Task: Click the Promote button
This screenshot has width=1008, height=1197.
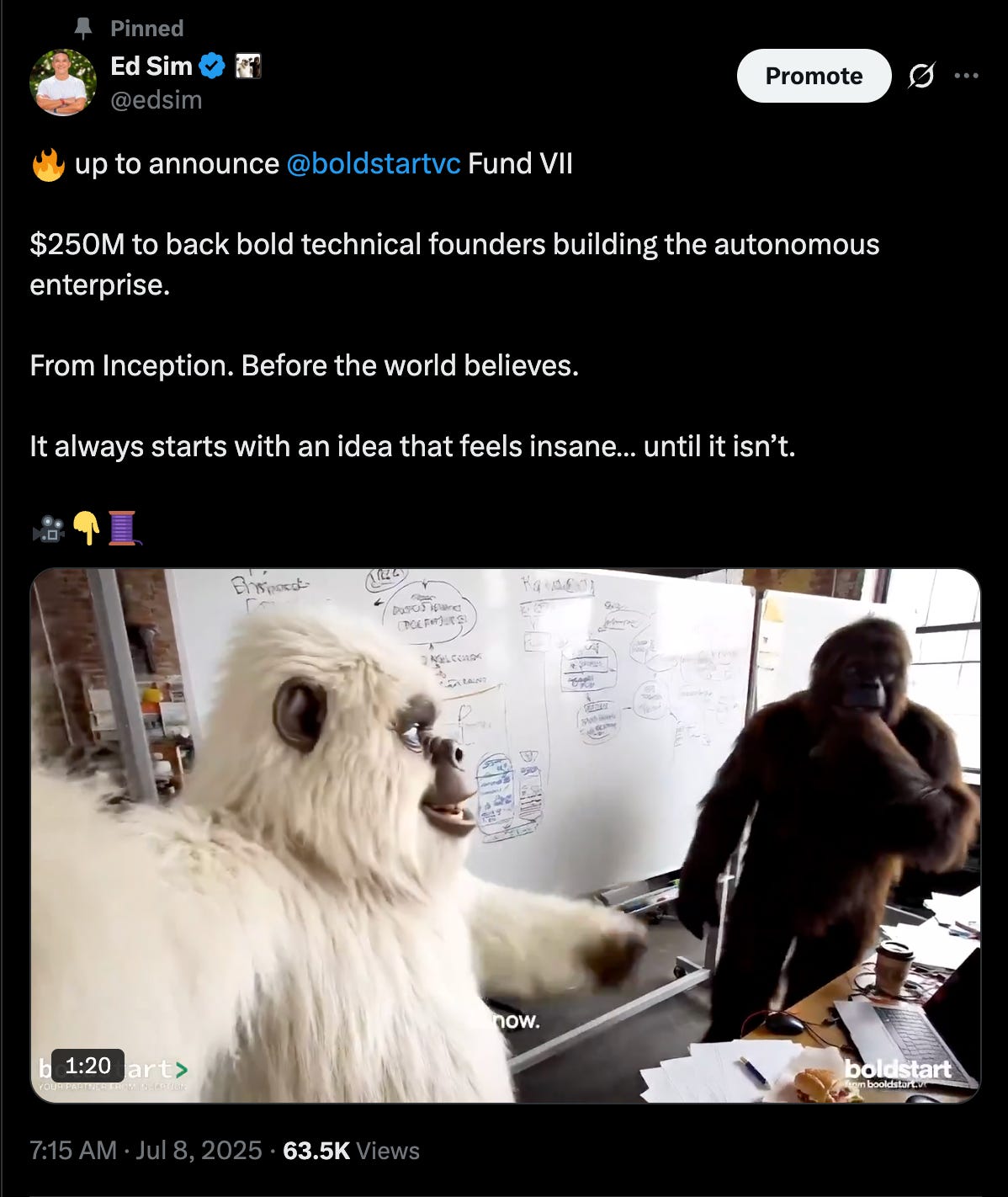Action: coord(814,76)
